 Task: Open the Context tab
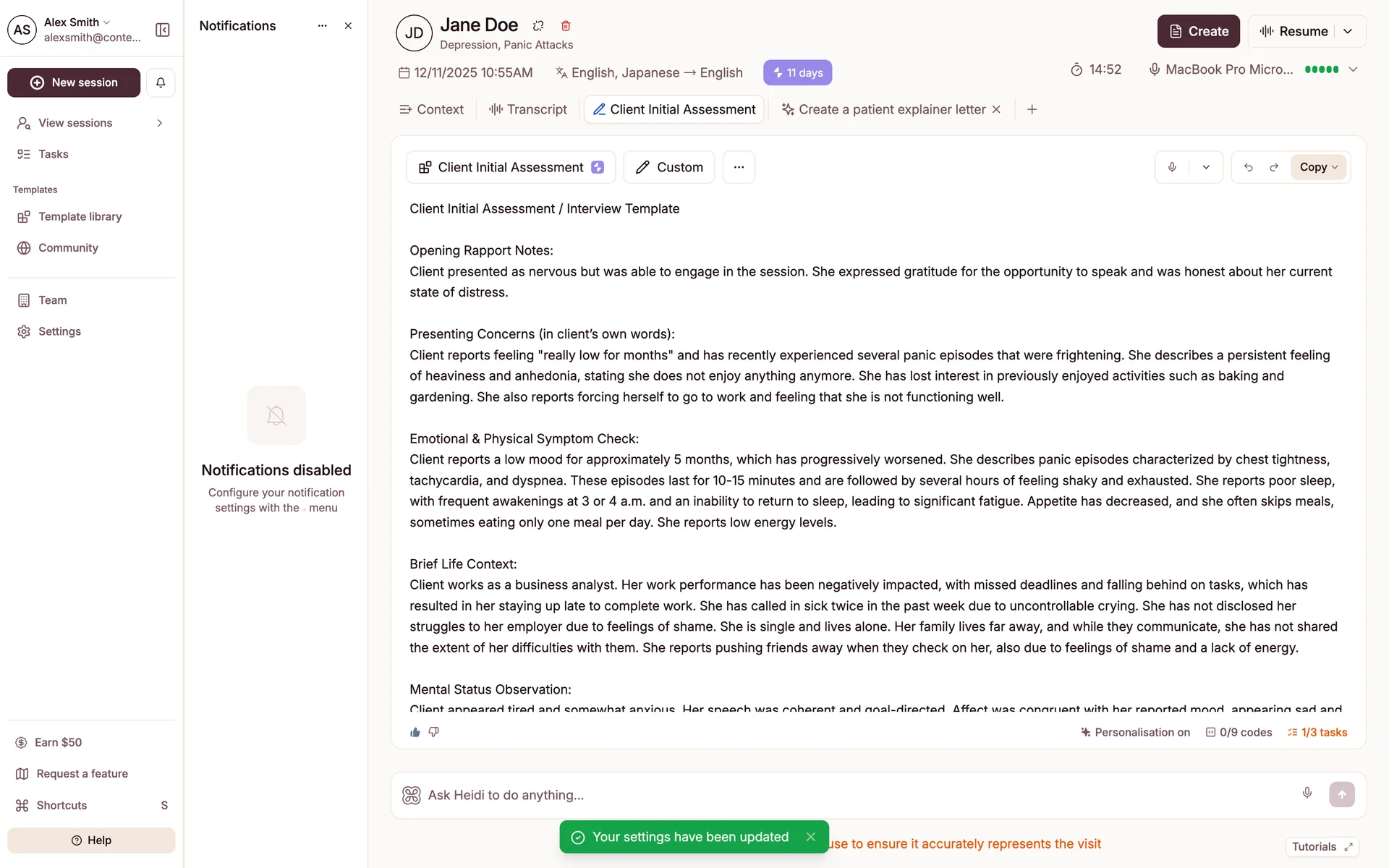[432, 109]
